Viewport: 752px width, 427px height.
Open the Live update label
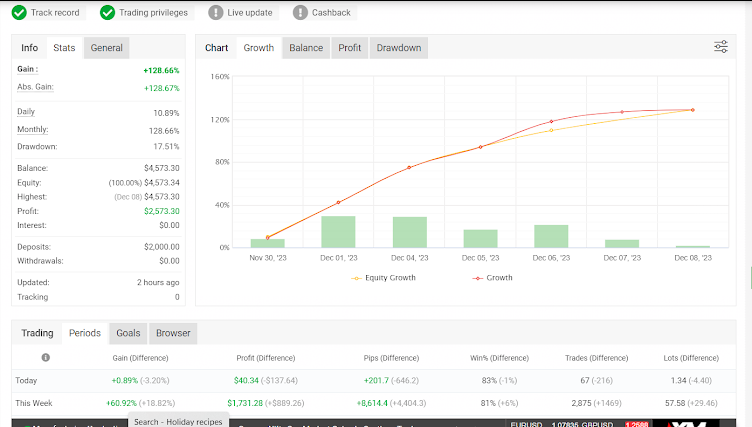[250, 12]
